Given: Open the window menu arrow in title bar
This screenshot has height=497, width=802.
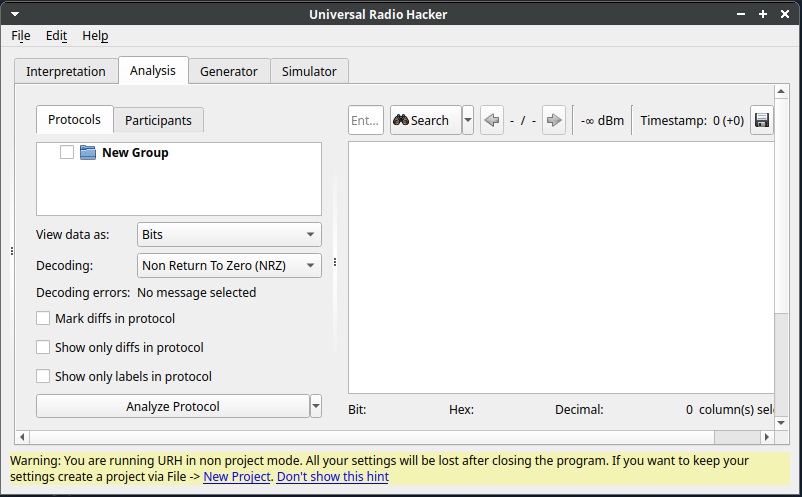Looking at the screenshot, I should tap(14, 14).
